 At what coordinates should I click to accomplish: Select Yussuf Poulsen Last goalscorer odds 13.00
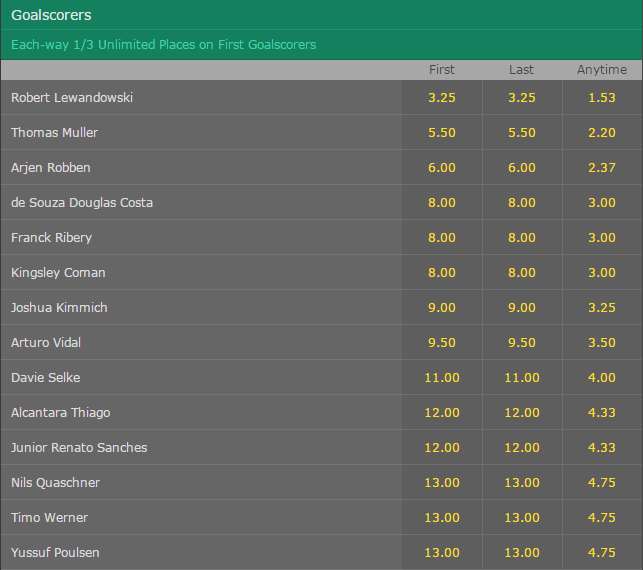(x=522, y=552)
